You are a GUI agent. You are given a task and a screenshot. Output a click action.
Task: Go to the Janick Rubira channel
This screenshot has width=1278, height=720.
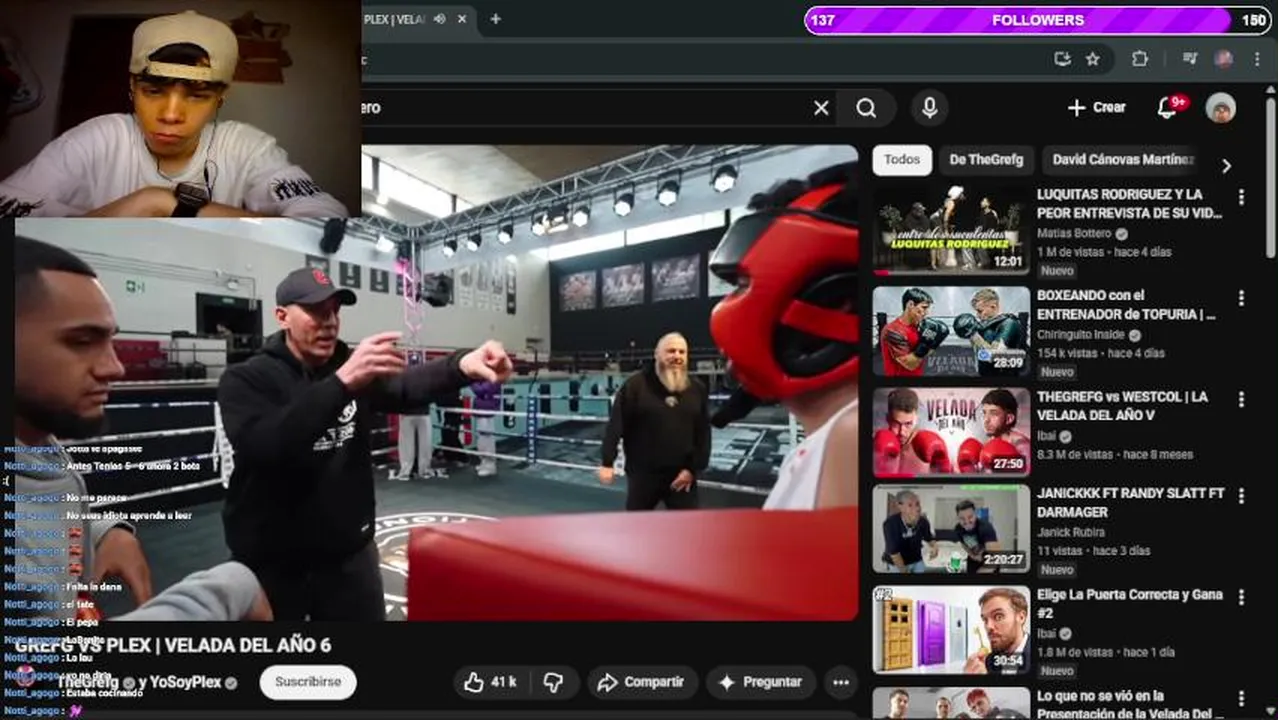pyautogui.click(x=1071, y=532)
